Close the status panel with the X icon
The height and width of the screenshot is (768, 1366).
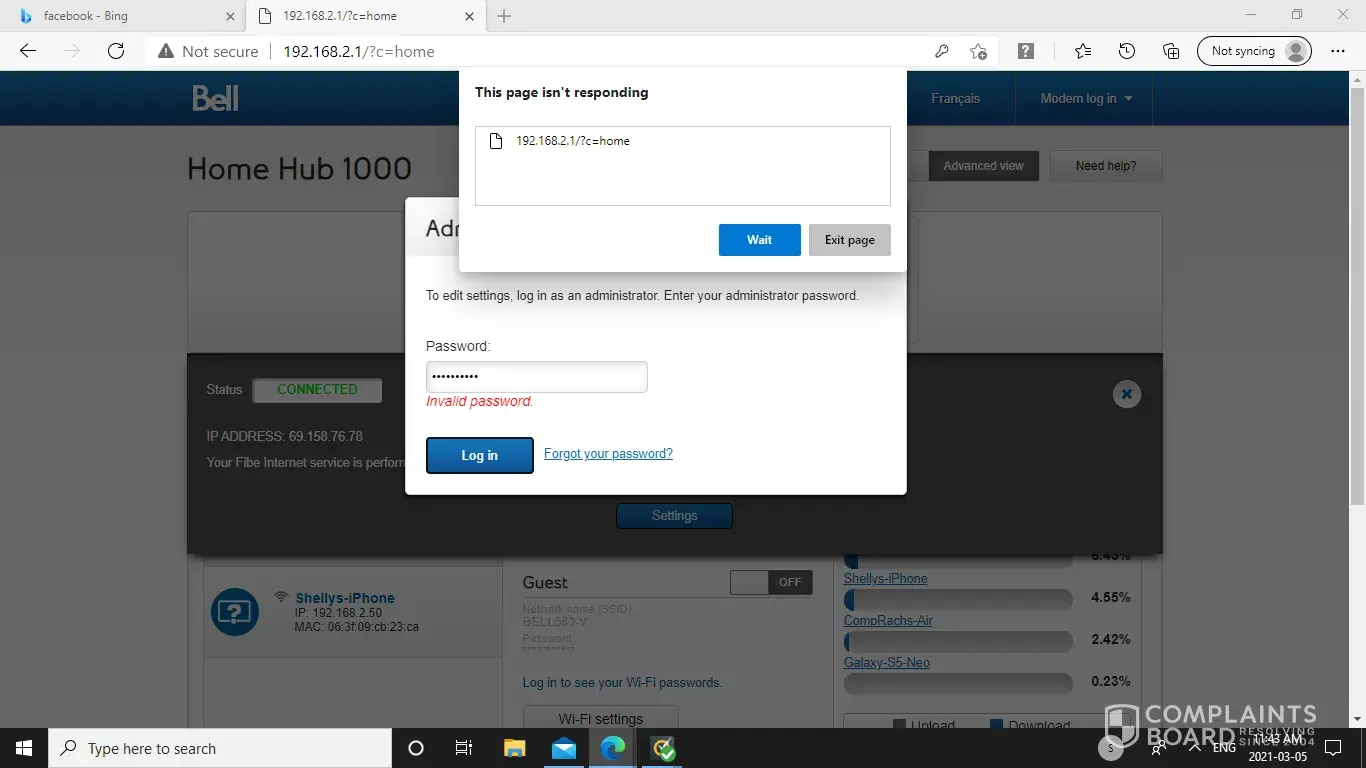pyautogui.click(x=1127, y=394)
